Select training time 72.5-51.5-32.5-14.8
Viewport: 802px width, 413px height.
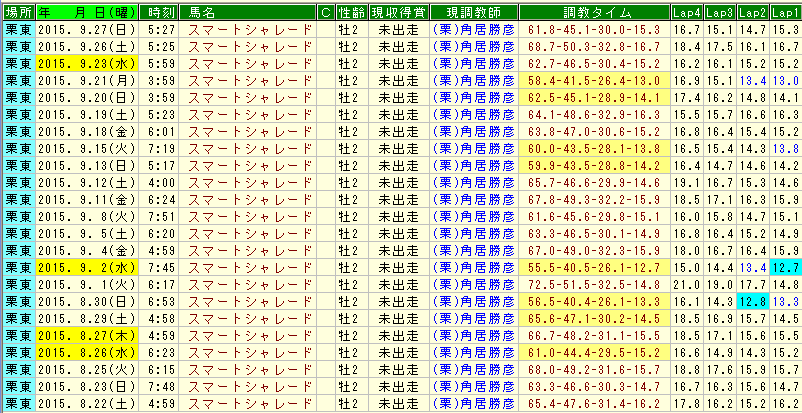594,284
